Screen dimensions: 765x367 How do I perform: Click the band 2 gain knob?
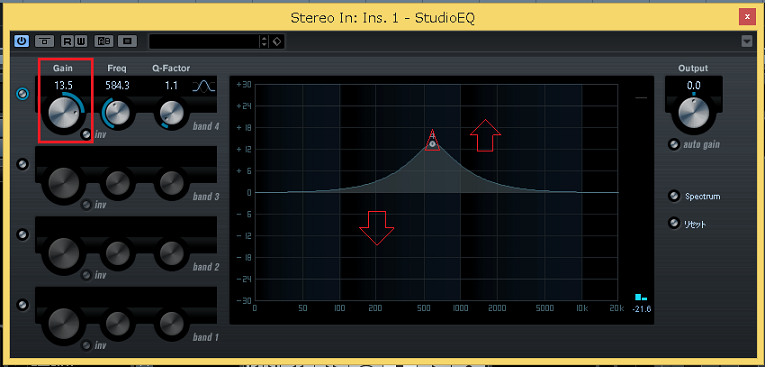pos(63,252)
